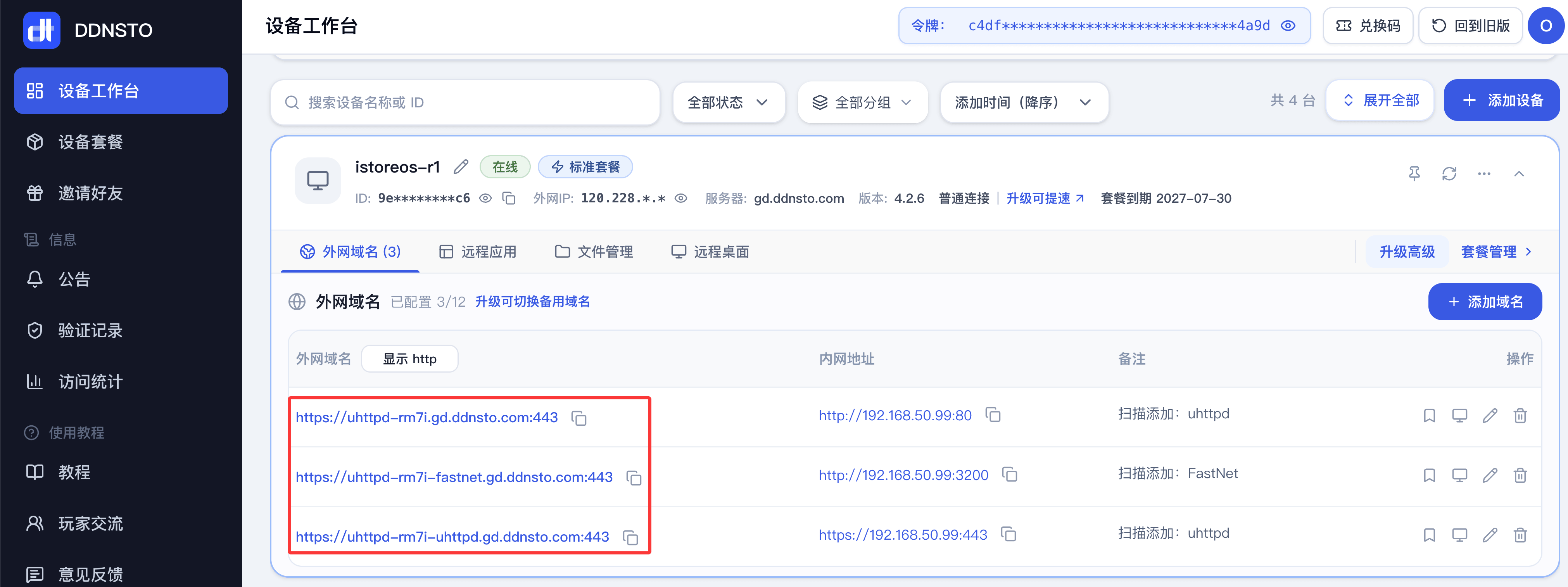Viewport: 1568px width, 587px height.
Task: Switch to the 文件管理 tab
Action: (x=594, y=252)
